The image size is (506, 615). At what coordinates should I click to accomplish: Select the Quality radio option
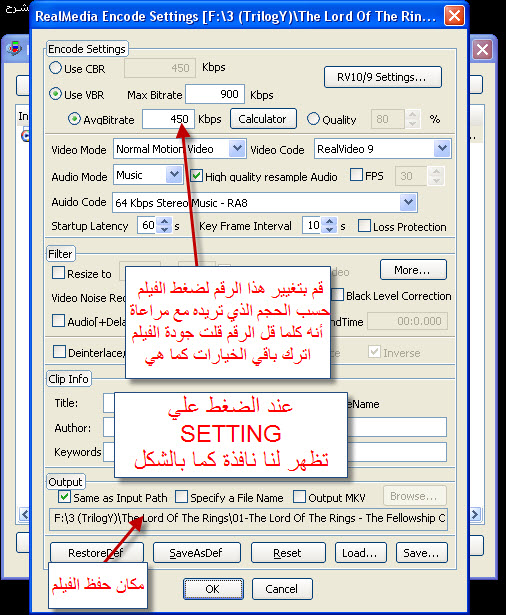pyautogui.click(x=313, y=119)
